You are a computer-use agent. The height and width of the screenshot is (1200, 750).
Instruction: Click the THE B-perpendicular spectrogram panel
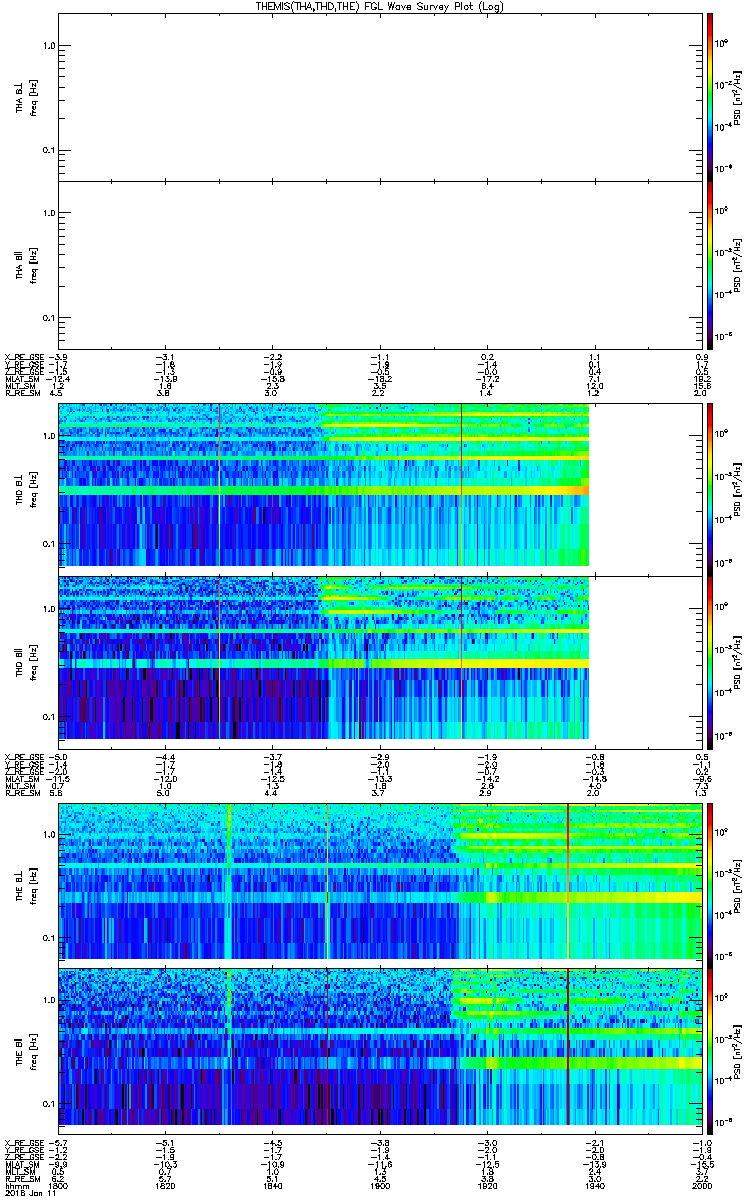pyautogui.click(x=378, y=881)
